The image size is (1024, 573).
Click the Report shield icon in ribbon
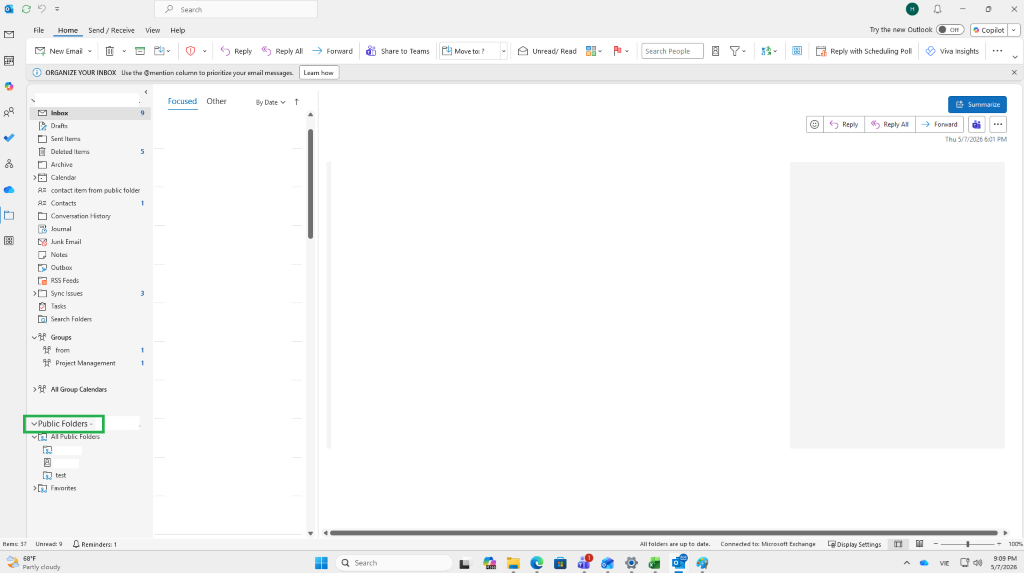pos(191,51)
